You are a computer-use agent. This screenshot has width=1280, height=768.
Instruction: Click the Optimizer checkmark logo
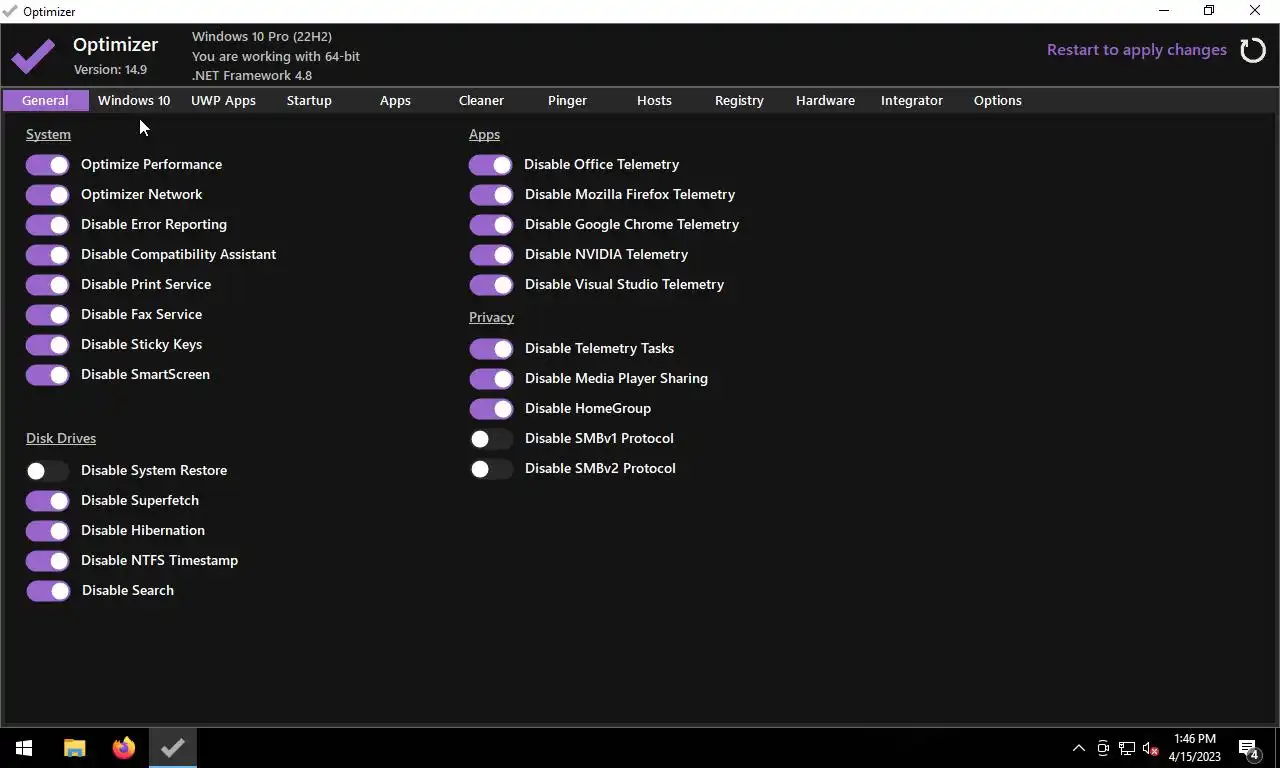(x=33, y=56)
